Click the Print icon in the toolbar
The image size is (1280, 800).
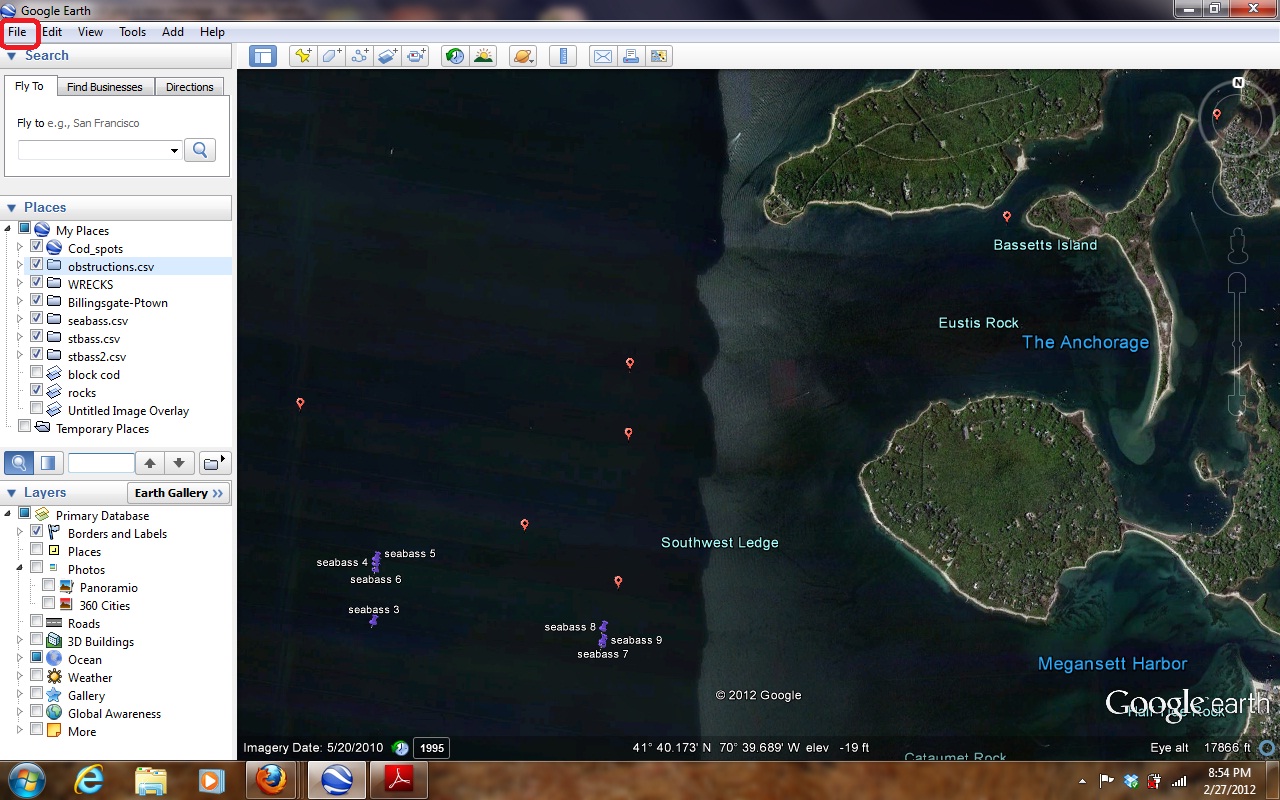[631, 56]
